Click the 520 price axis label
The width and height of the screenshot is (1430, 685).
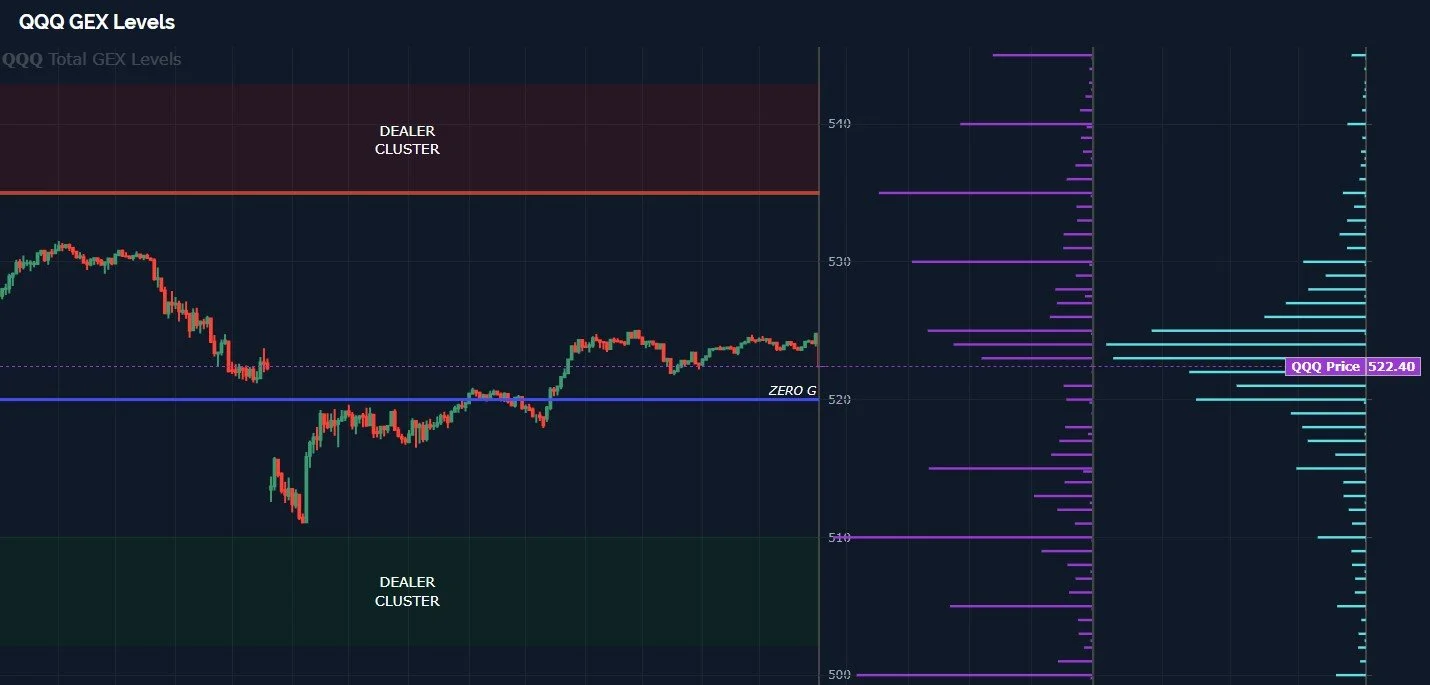pos(838,400)
